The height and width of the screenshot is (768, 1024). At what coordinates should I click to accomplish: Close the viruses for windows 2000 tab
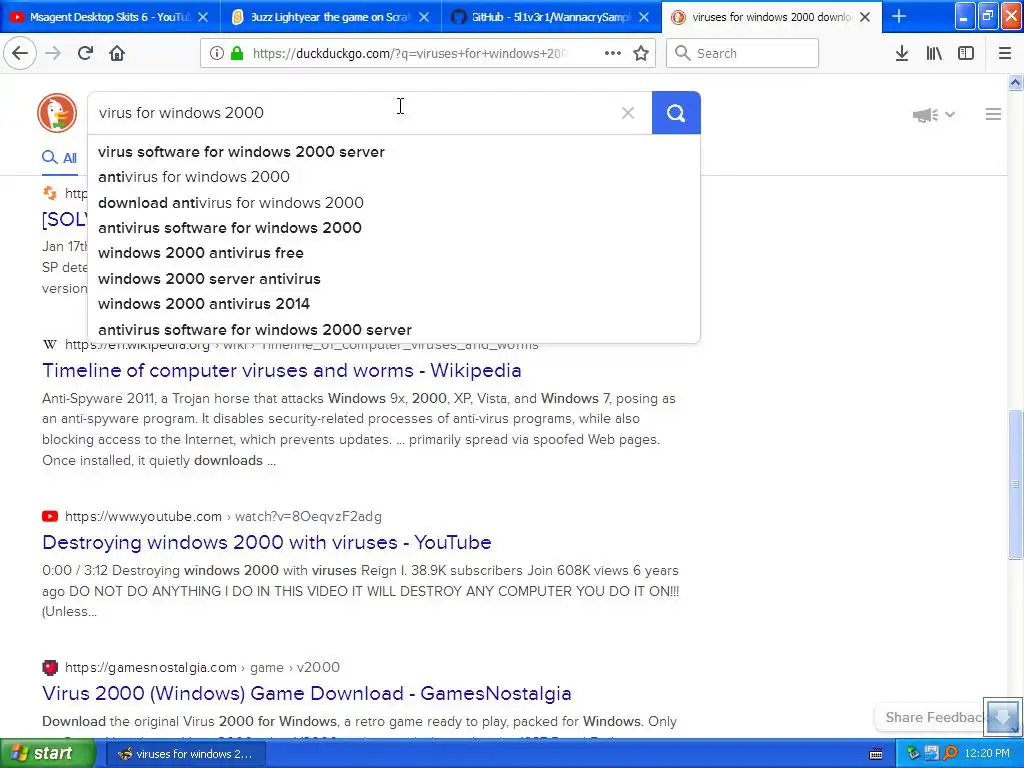865,17
